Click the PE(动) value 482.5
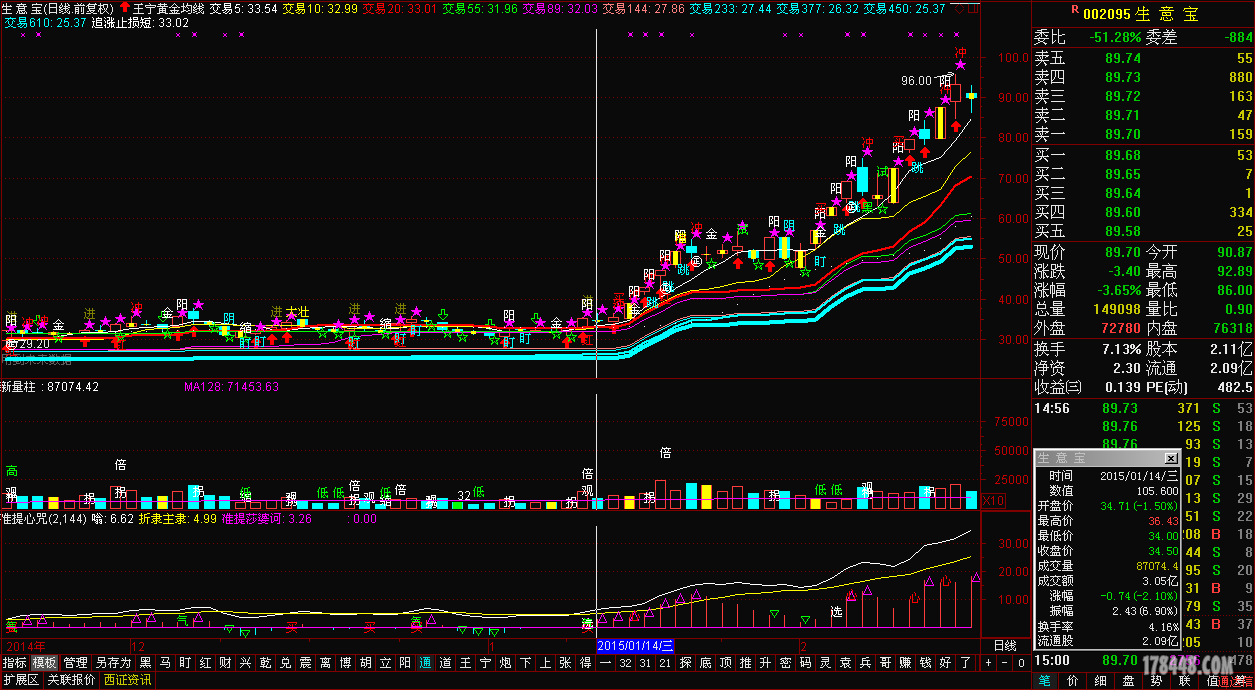Image resolution: width=1255 pixels, height=690 pixels. click(x=1235, y=387)
